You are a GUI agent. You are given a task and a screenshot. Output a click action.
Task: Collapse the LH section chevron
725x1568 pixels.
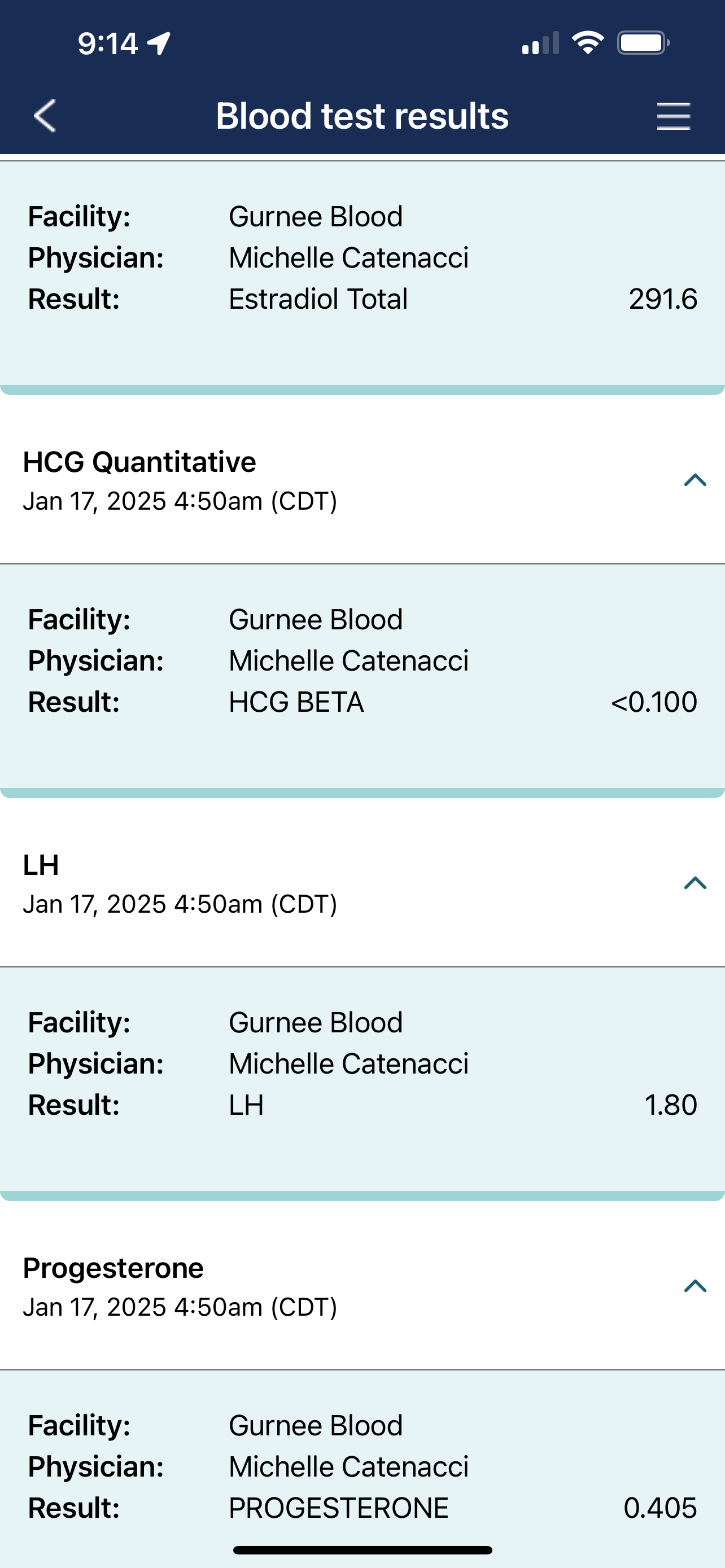[x=695, y=883]
